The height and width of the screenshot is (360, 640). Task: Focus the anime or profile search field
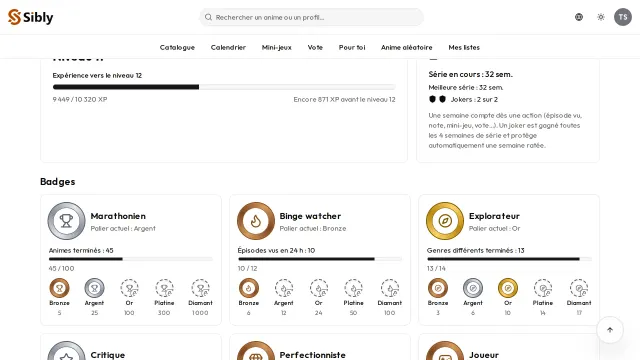311,17
